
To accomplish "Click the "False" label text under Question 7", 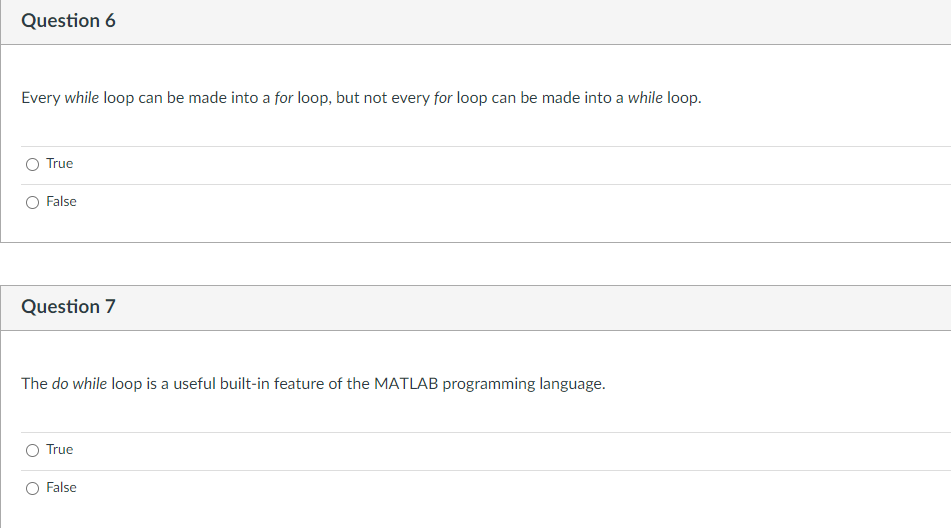I will pos(61,488).
